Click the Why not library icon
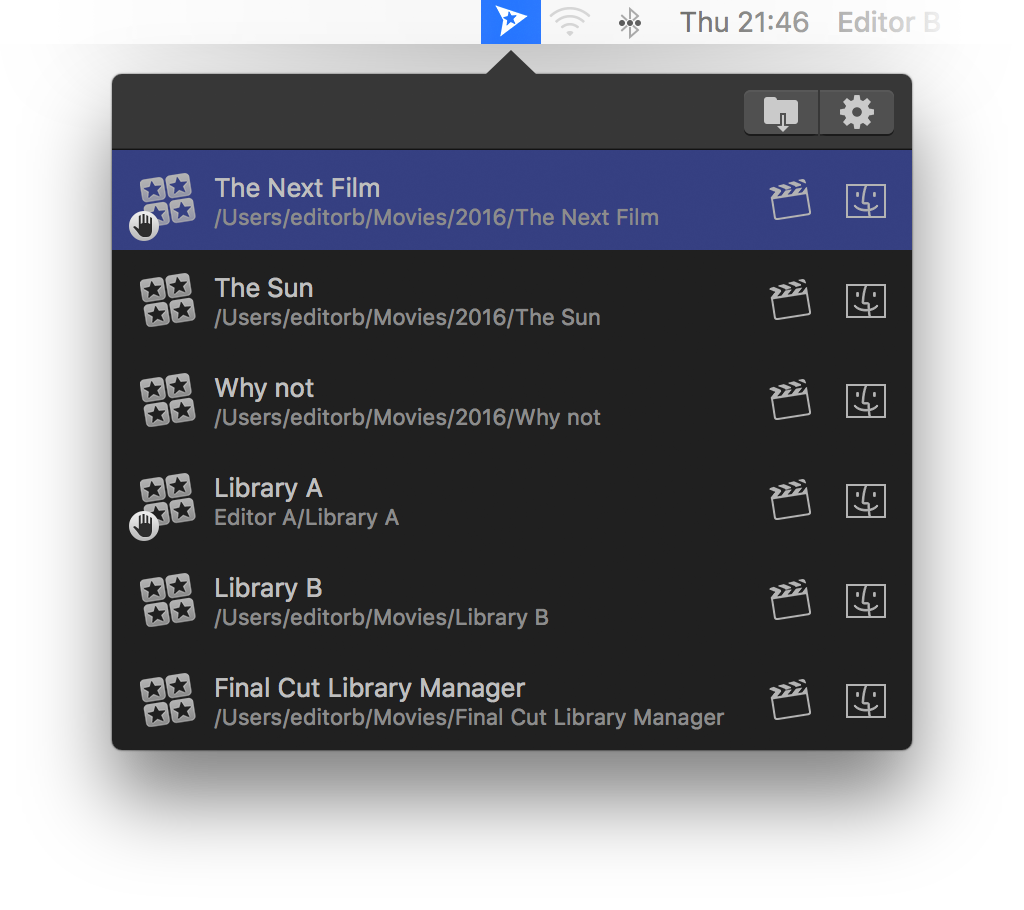The width and height of the screenshot is (1024, 910). click(167, 400)
